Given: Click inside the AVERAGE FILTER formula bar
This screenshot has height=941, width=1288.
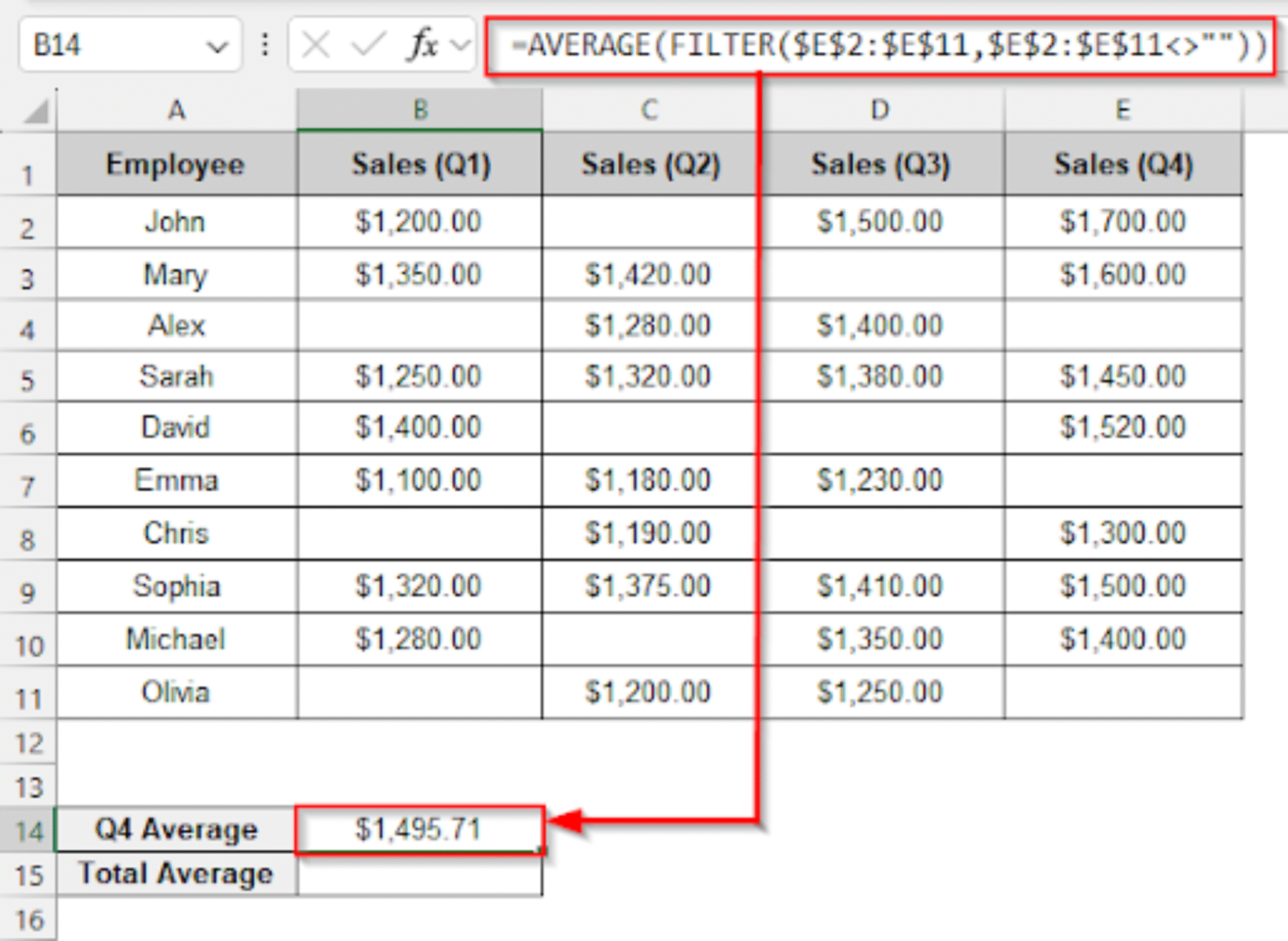Looking at the screenshot, I should point(880,46).
